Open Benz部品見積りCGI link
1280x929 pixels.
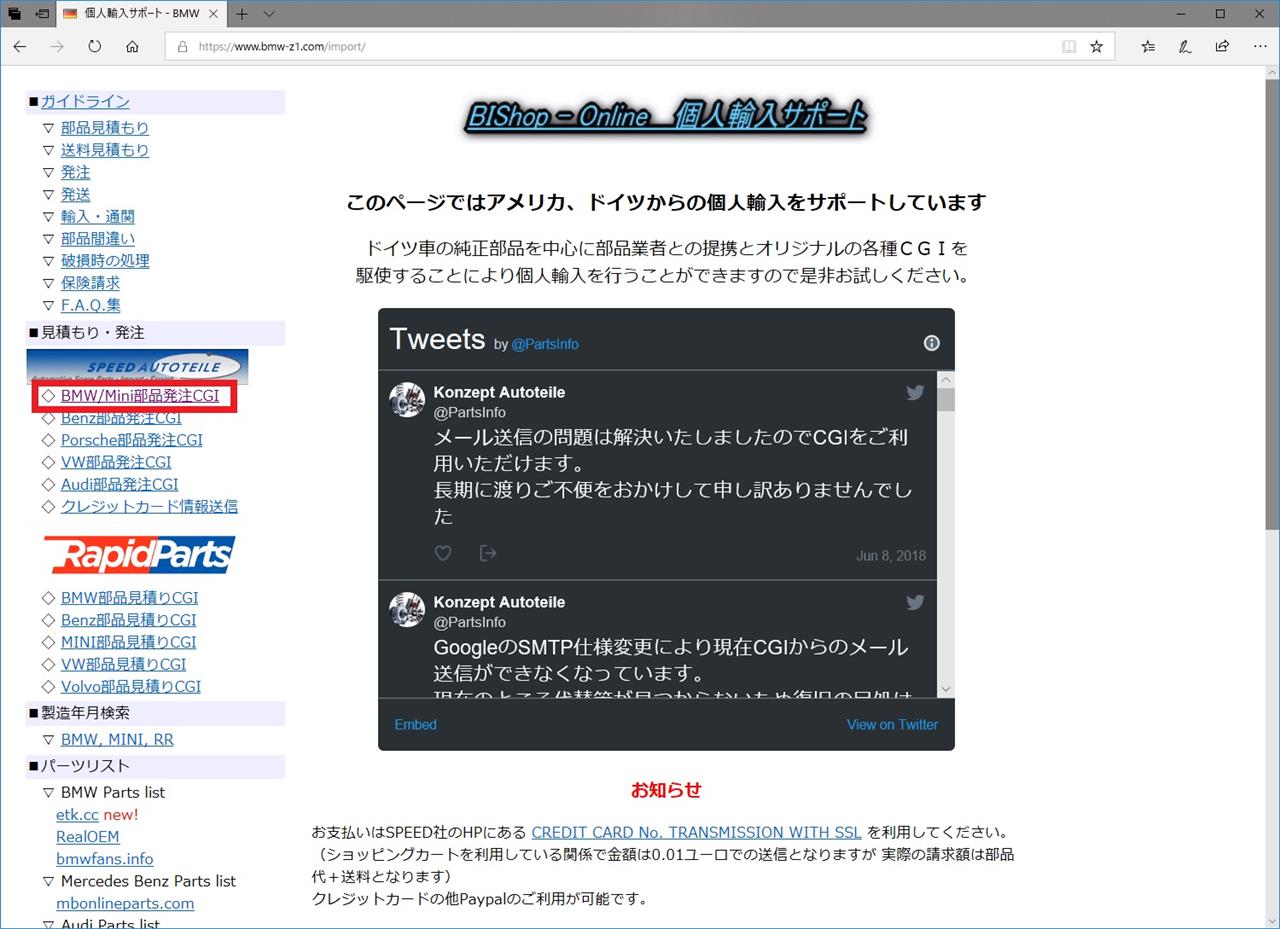coord(129,620)
